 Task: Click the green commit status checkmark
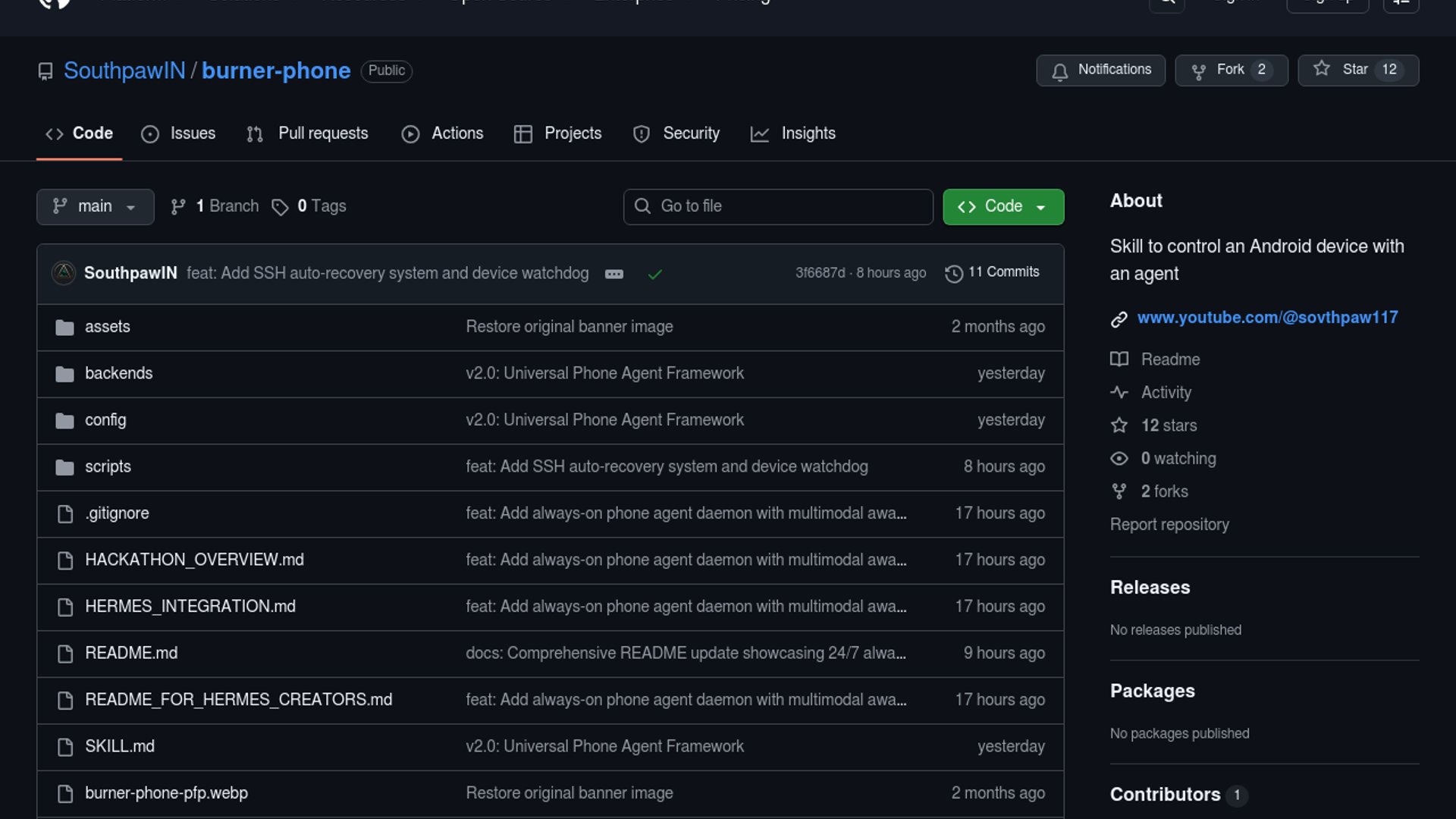[655, 274]
